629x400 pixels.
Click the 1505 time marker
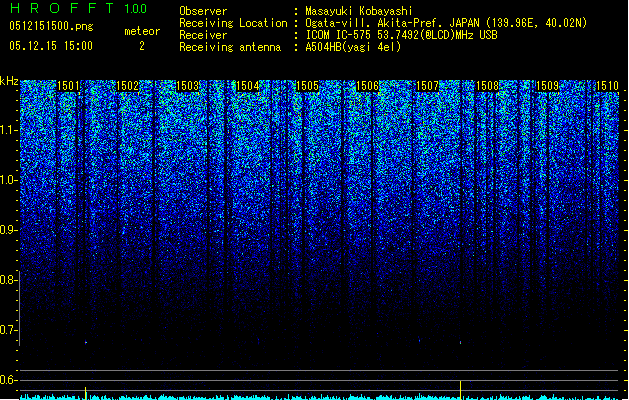[x=307, y=86]
